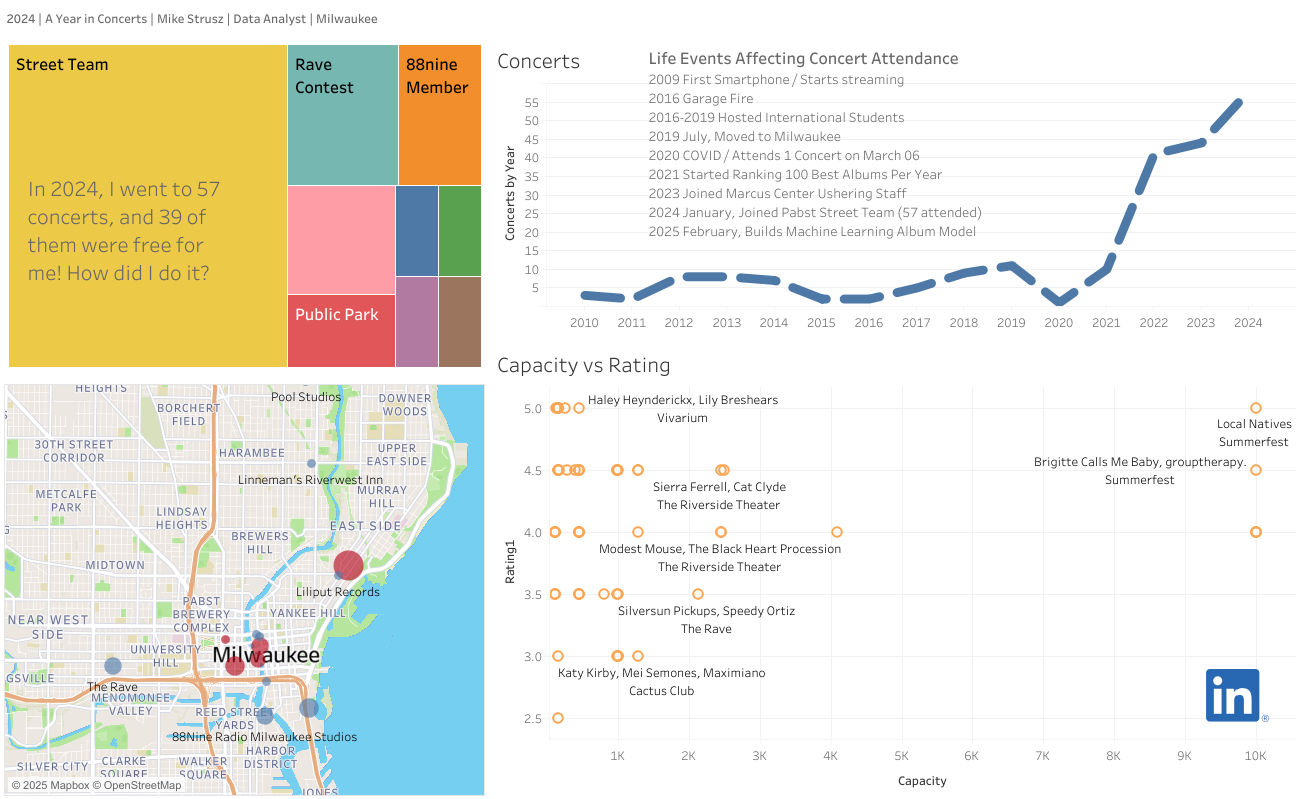The image size is (1299, 799).
Task: Click the purple bubble near Reed Street Yards
Action: (309, 708)
